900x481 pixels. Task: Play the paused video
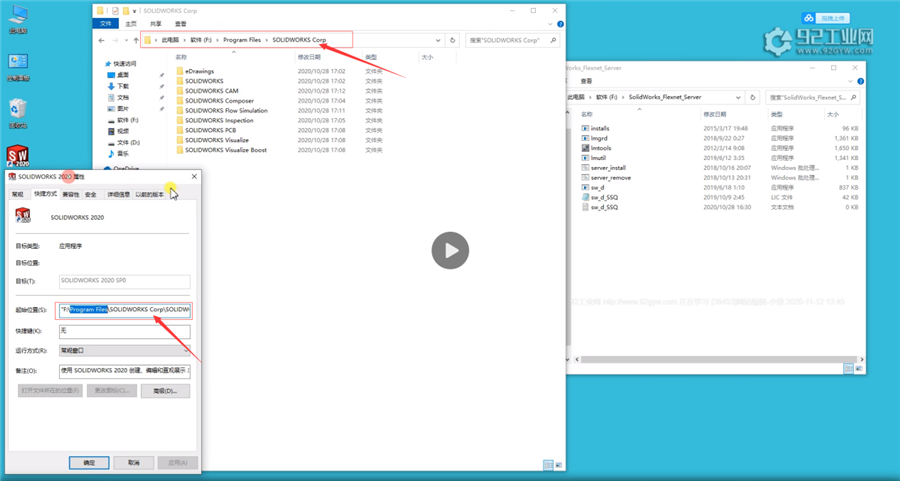click(x=450, y=250)
